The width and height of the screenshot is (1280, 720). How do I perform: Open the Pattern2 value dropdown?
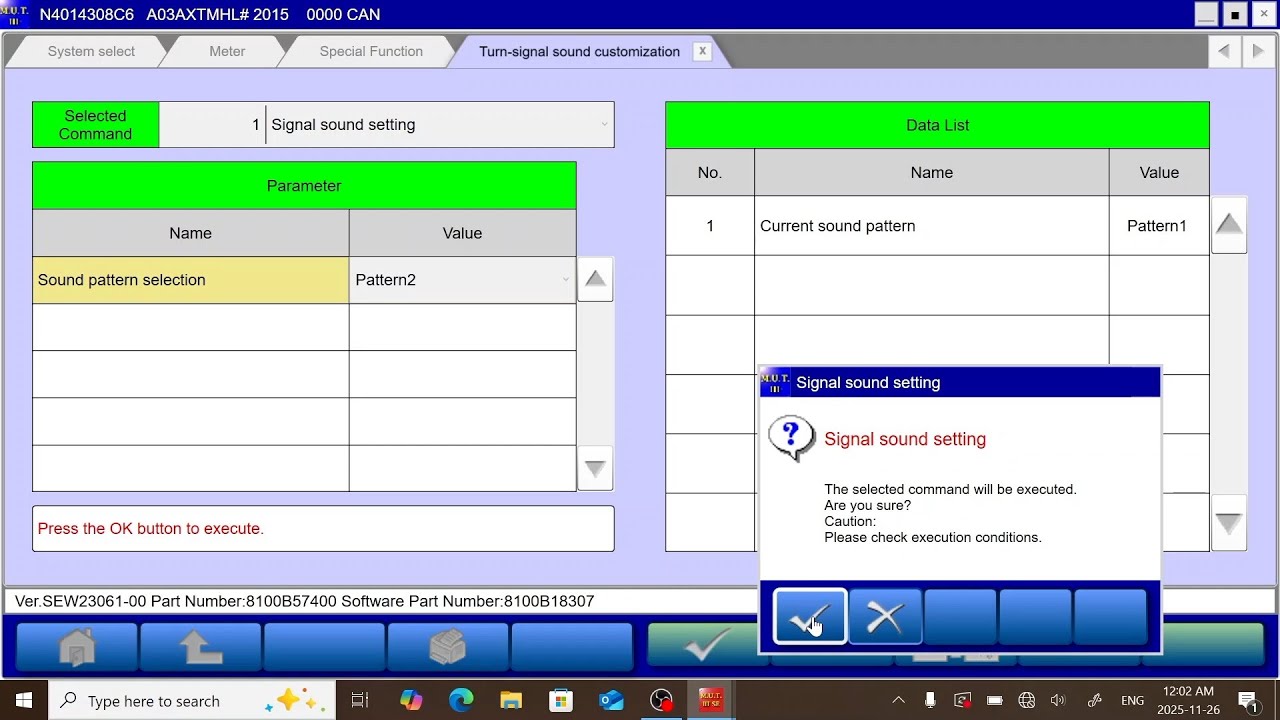[x=462, y=280]
